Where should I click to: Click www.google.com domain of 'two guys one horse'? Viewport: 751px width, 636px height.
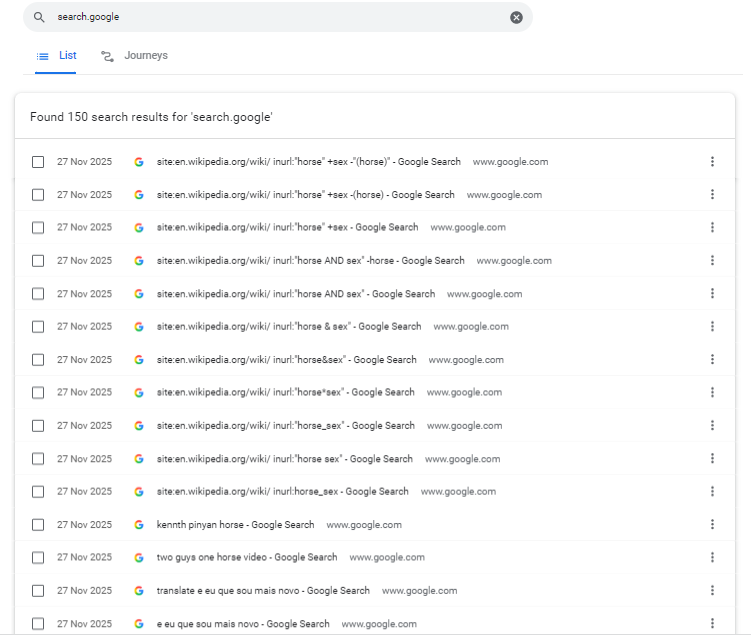[x=387, y=557]
